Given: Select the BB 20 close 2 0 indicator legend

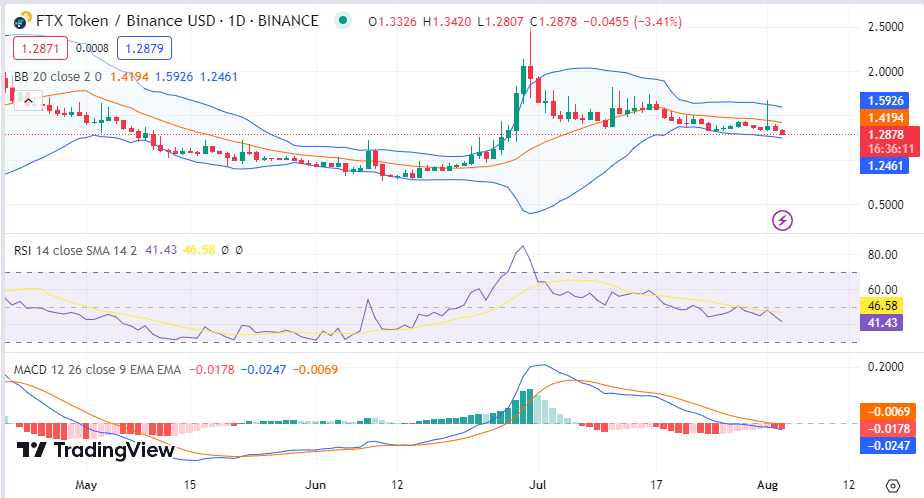Looking at the screenshot, I should point(58,77).
